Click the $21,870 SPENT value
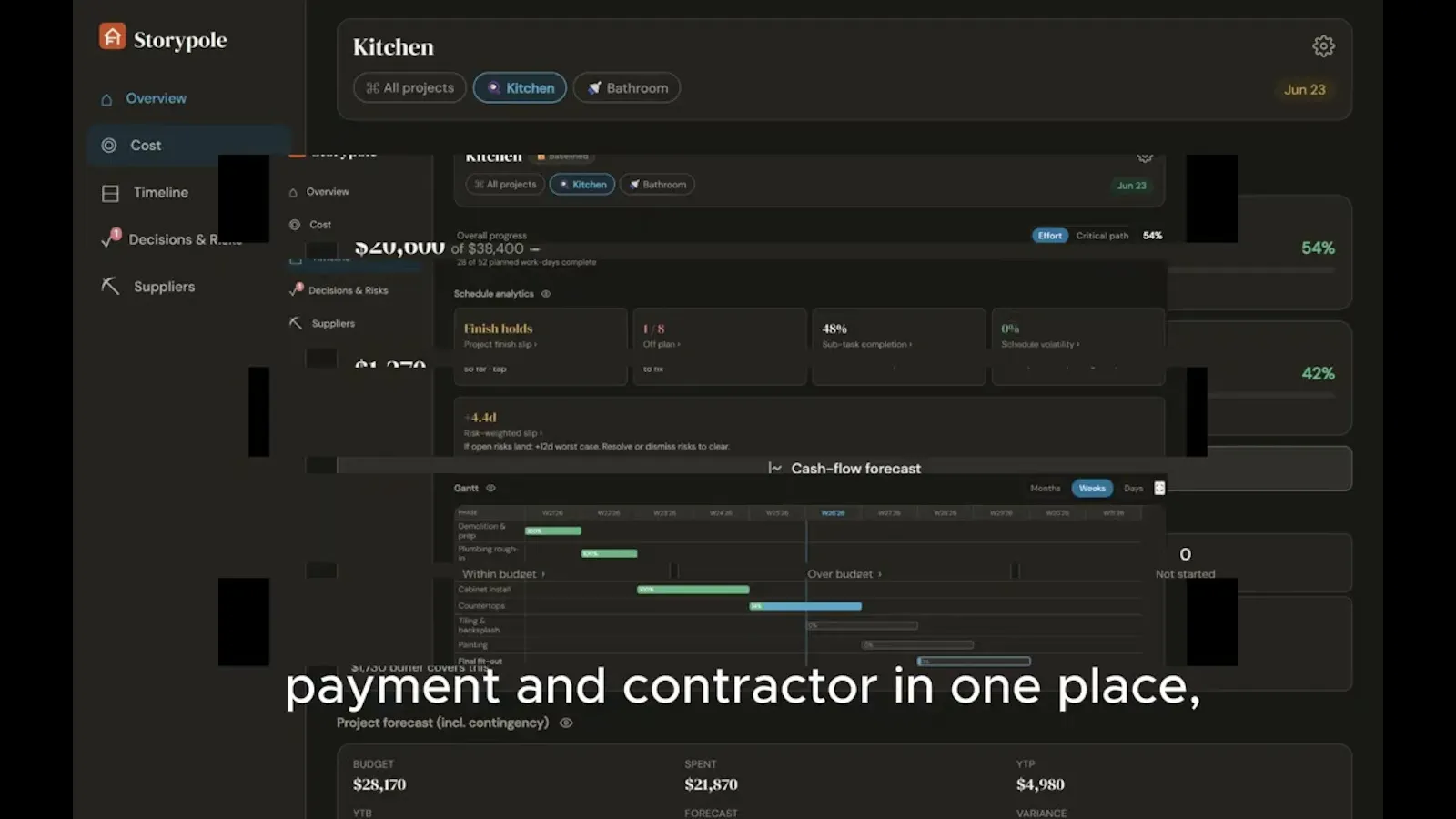 pos(711,785)
